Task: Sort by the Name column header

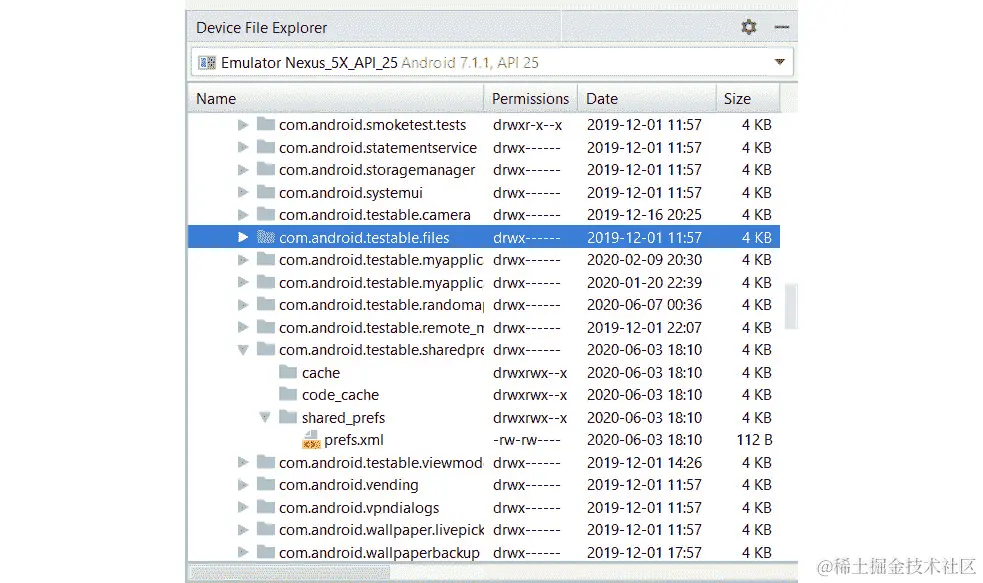Action: pos(335,98)
